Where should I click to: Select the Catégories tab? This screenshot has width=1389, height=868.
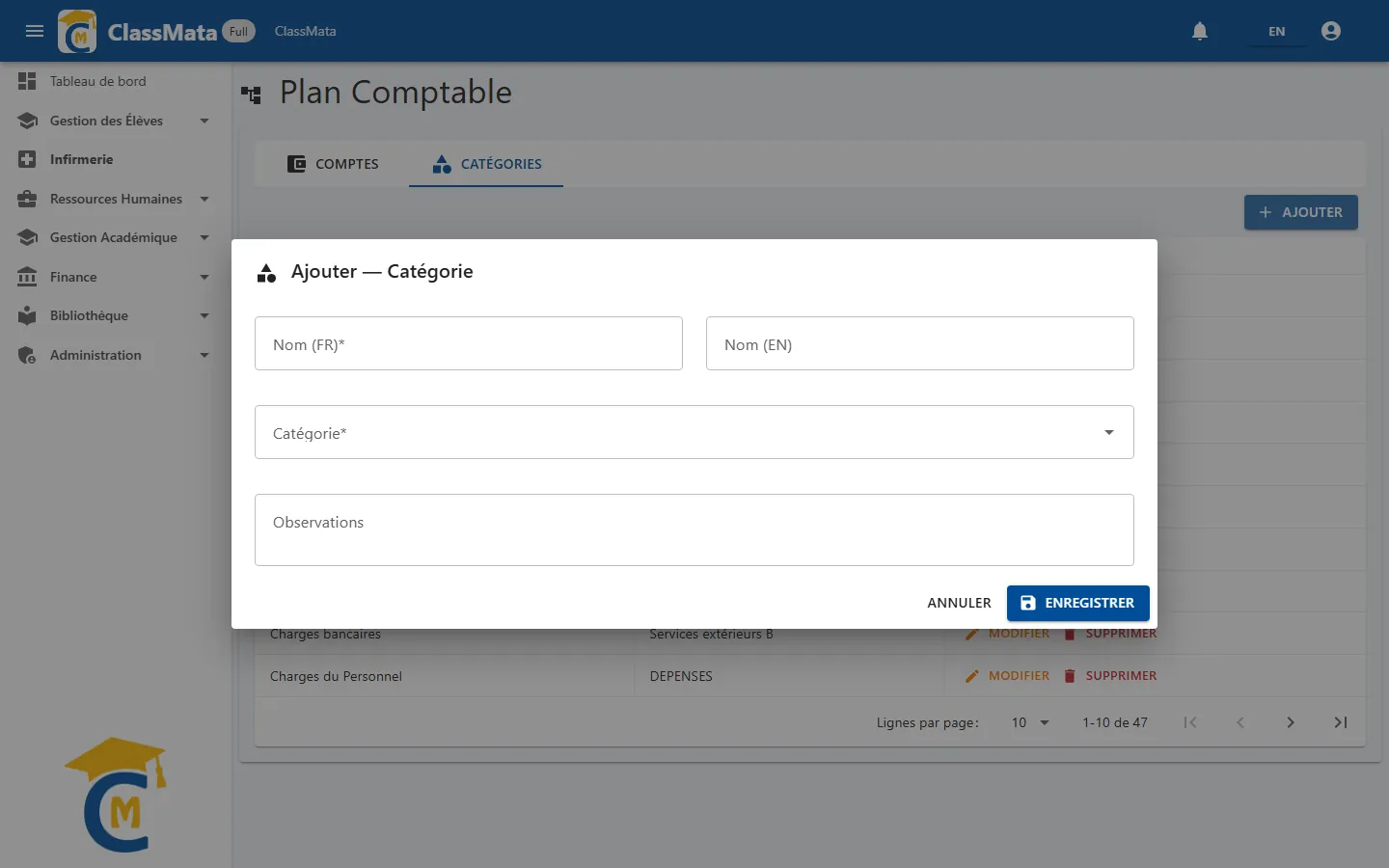486,164
